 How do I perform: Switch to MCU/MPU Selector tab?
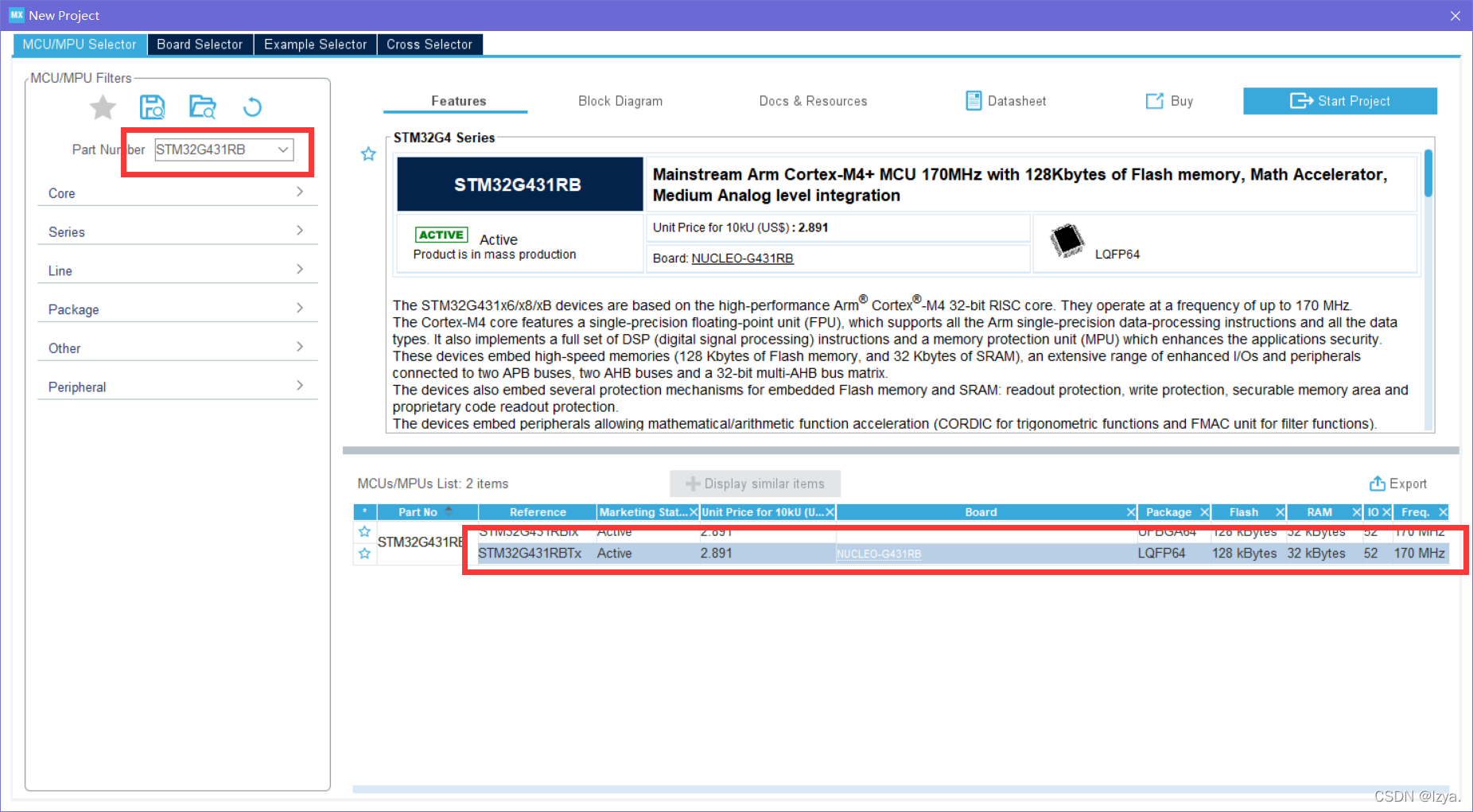tap(80, 45)
